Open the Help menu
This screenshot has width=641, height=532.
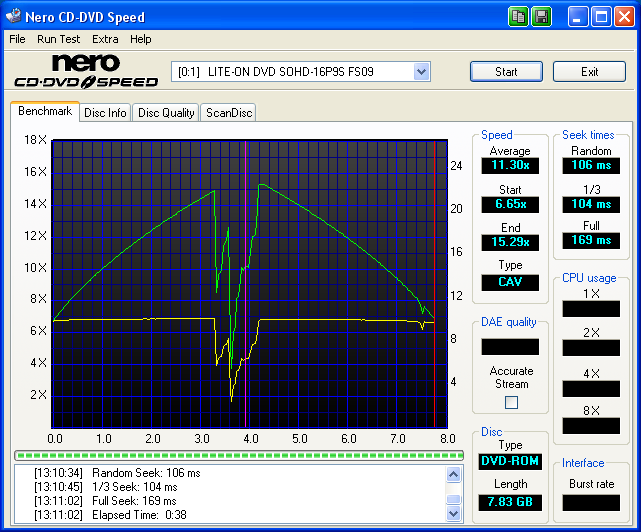[141, 39]
